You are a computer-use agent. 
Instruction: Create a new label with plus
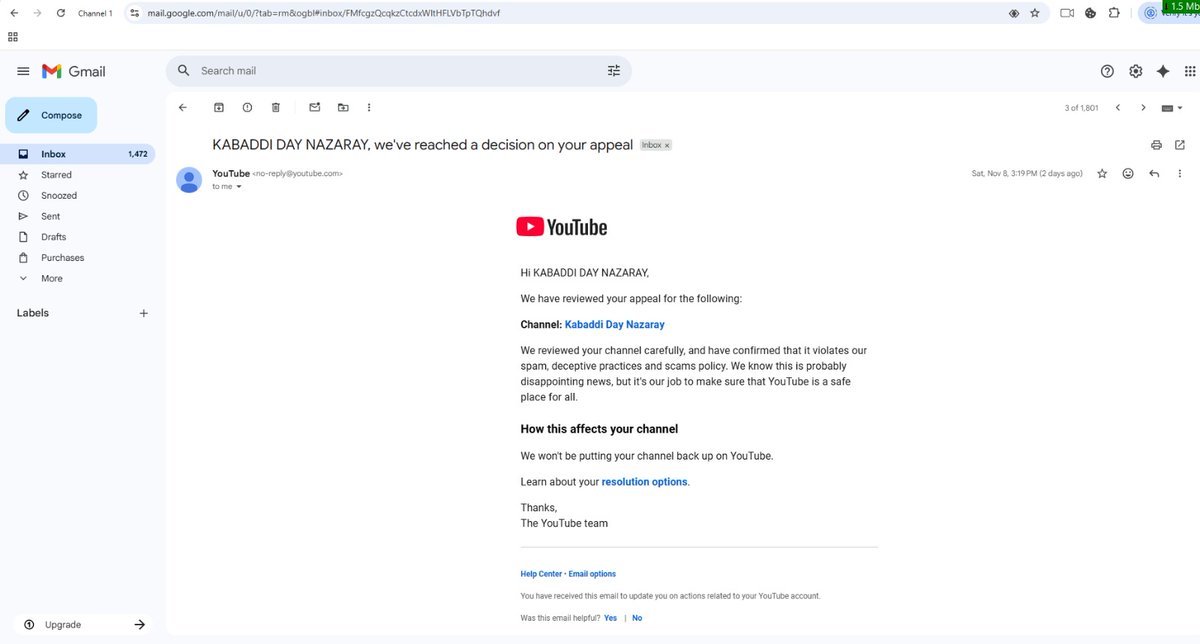tap(143, 313)
